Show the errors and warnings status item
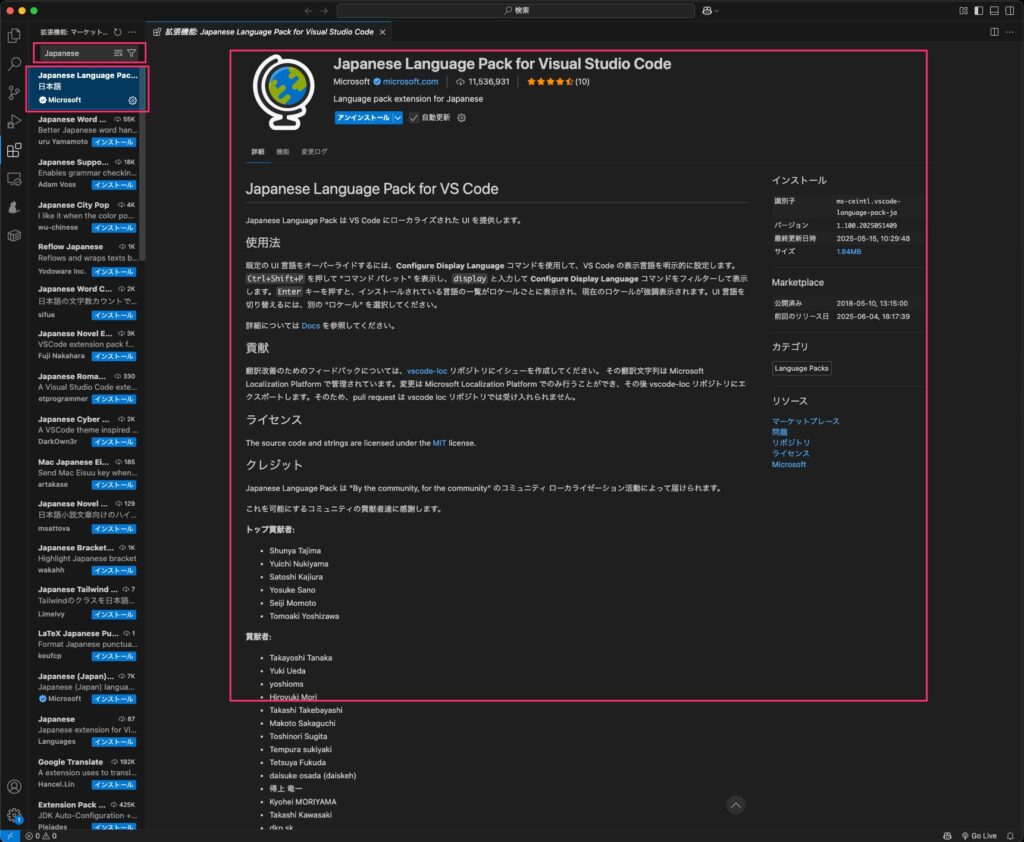 (x=41, y=836)
